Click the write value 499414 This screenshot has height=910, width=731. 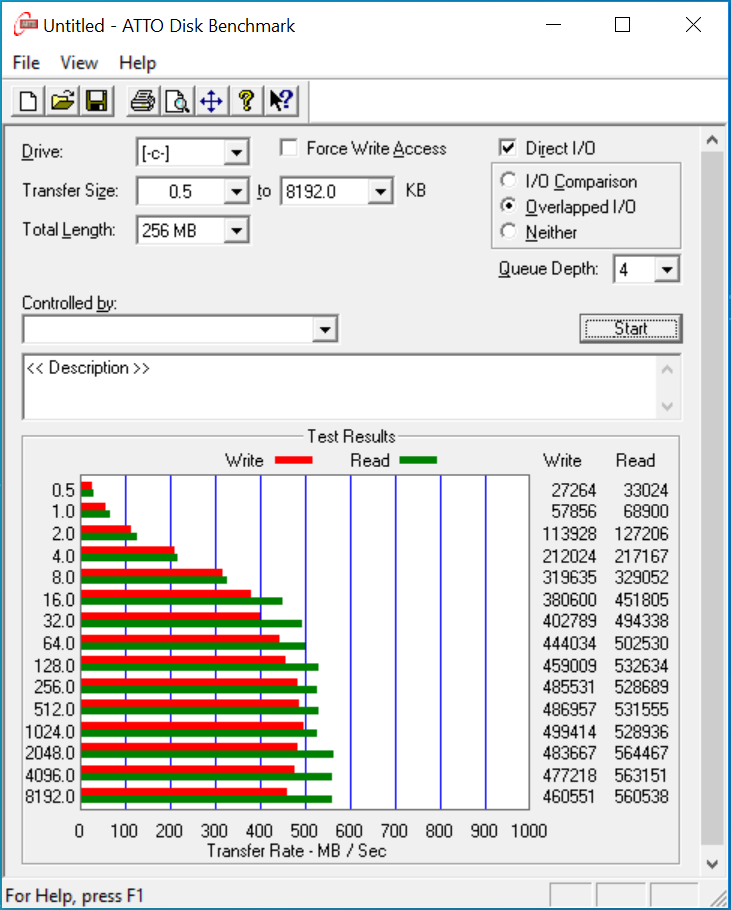coord(569,731)
